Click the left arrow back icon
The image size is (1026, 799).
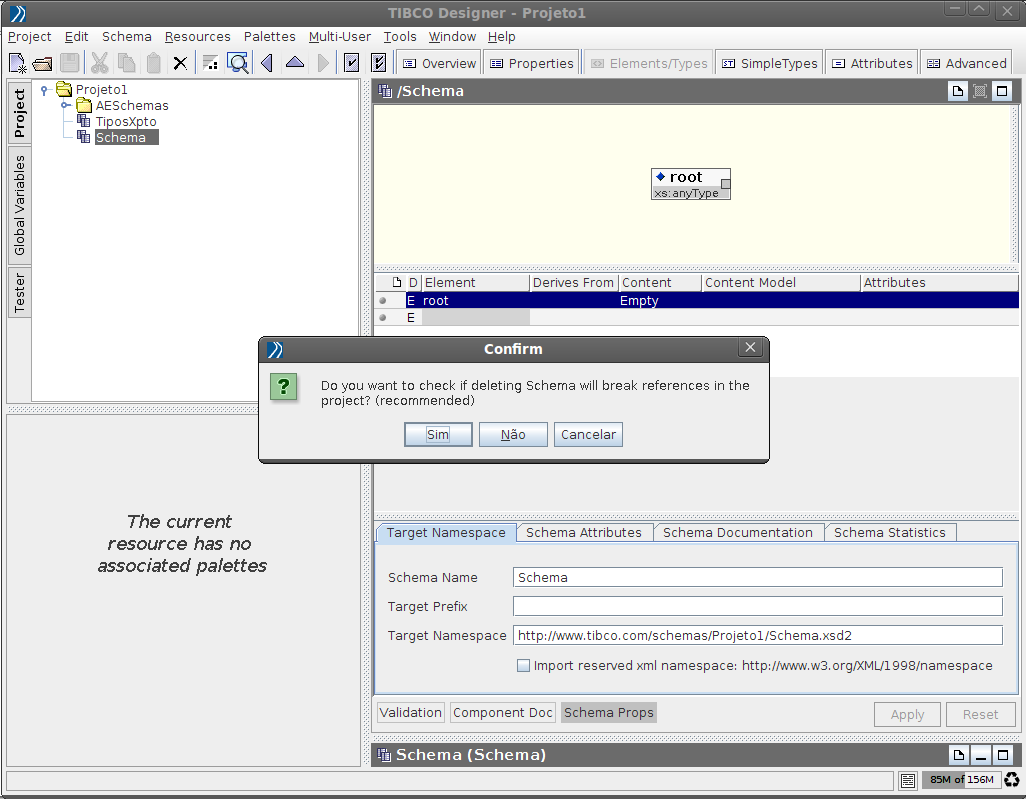pyautogui.click(x=267, y=63)
